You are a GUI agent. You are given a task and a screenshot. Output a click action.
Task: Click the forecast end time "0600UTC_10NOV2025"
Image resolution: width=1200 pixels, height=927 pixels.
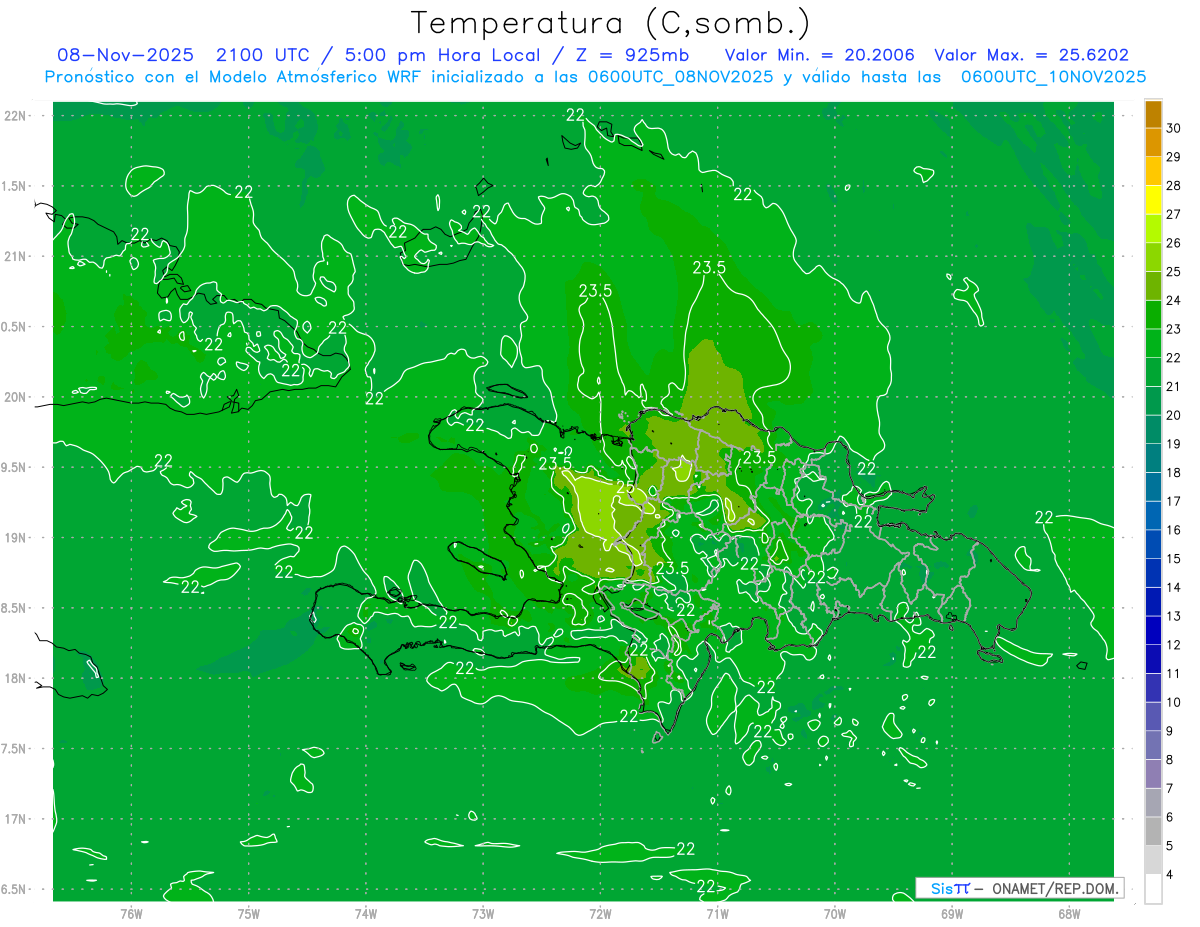point(1053,77)
